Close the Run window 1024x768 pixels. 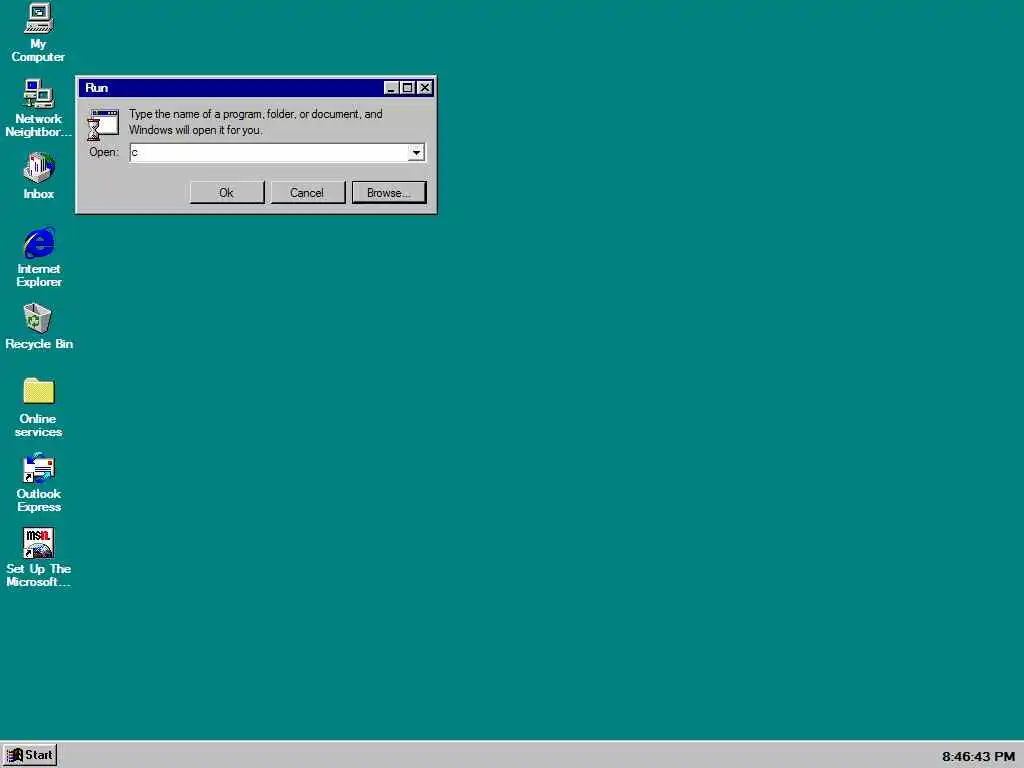coord(424,88)
